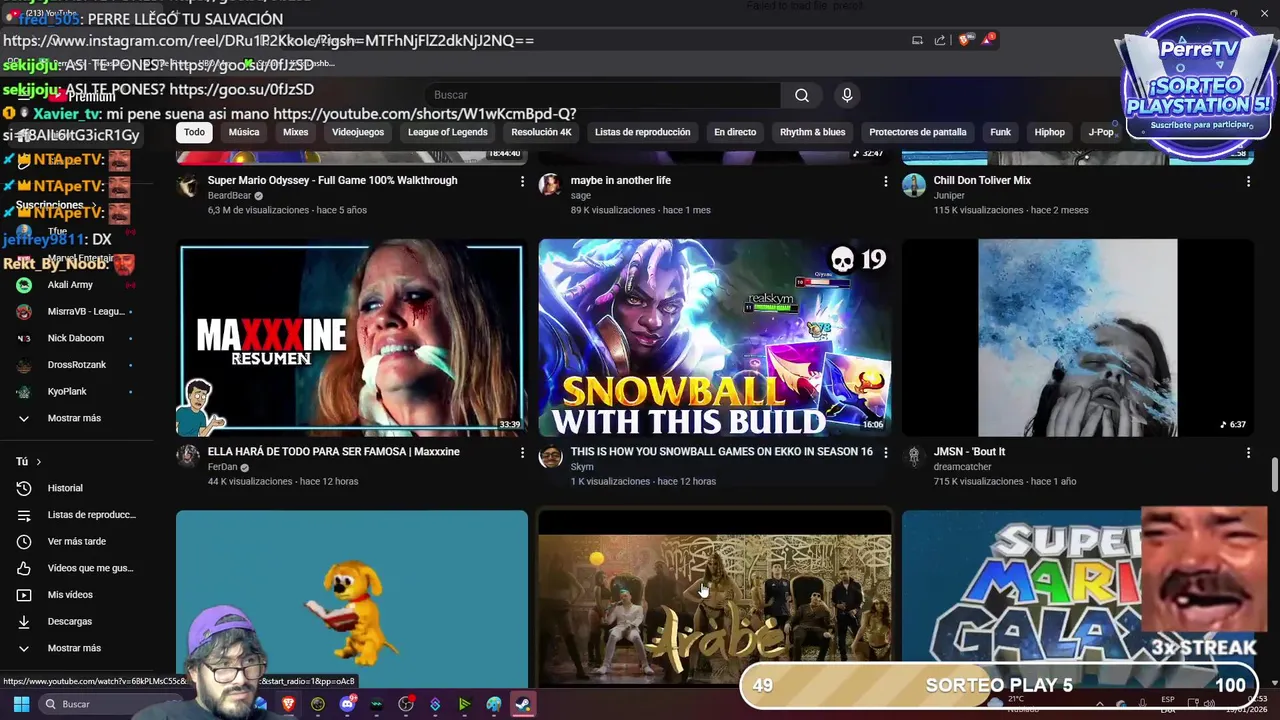The height and width of the screenshot is (720, 1280).
Task: Select the Todo filter chip
Action: [x=194, y=132]
